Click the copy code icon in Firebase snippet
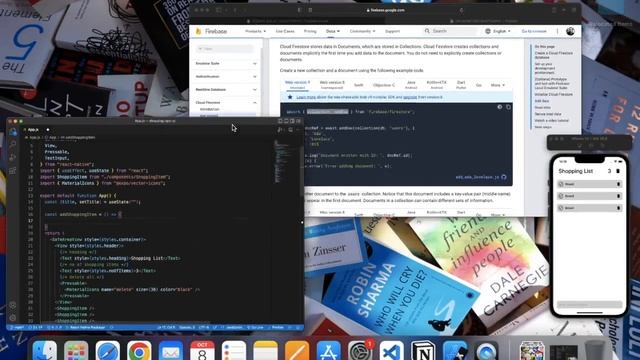Viewport: 640px width, 360px height. pyautogui.click(x=508, y=107)
